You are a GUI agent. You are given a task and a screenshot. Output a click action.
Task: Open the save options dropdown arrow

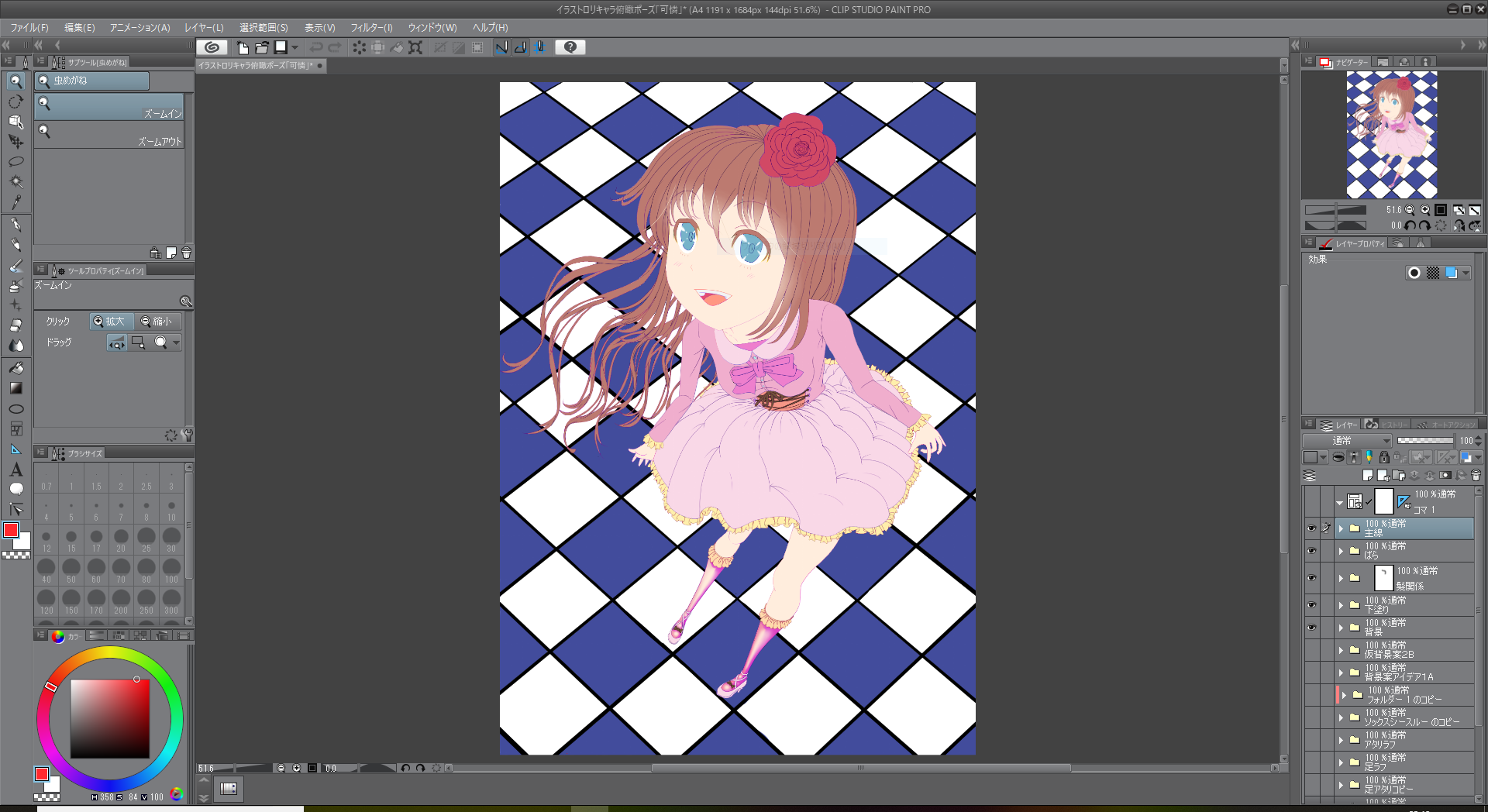pyautogui.click(x=295, y=47)
